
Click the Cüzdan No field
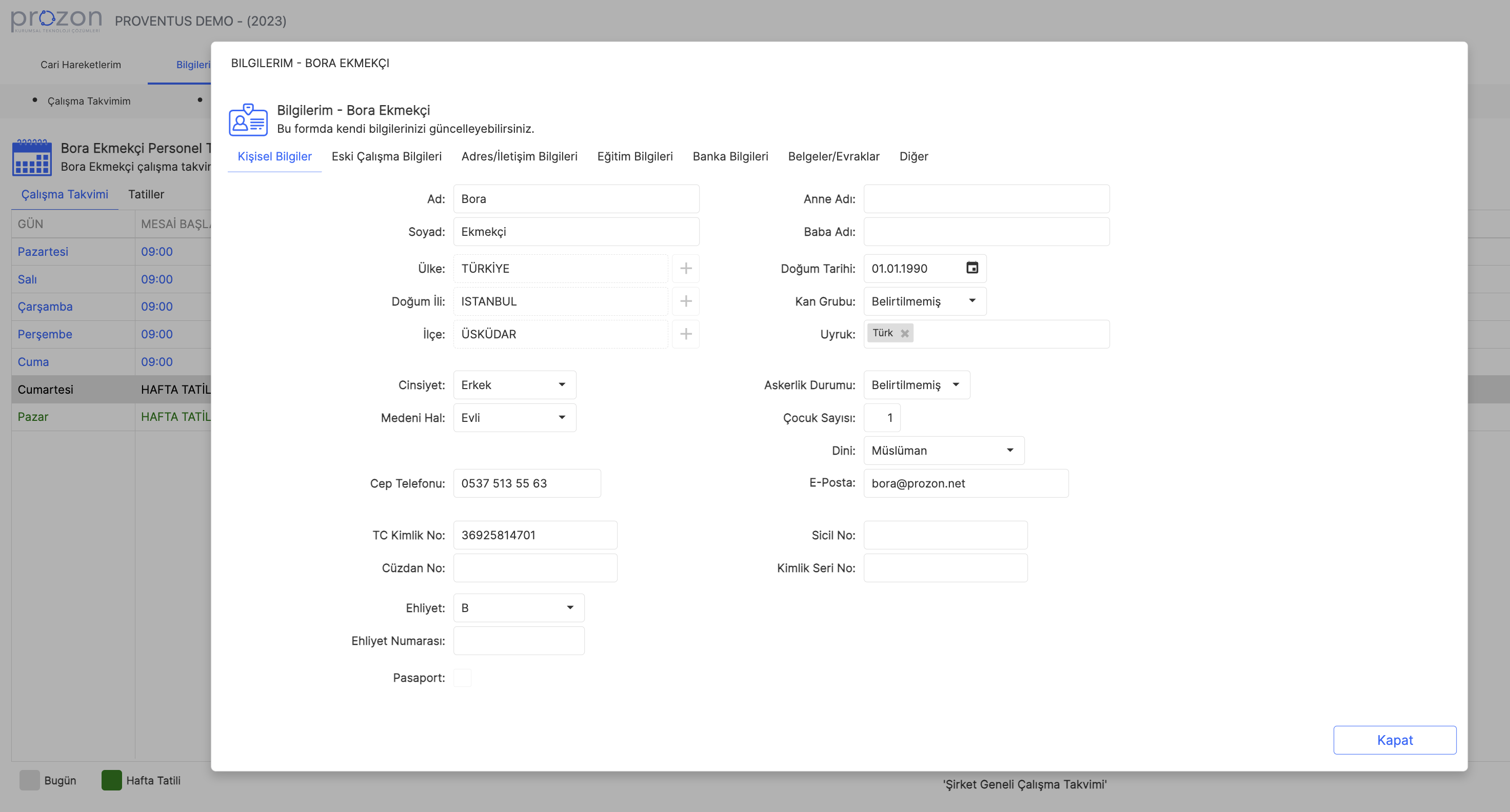pyautogui.click(x=534, y=567)
